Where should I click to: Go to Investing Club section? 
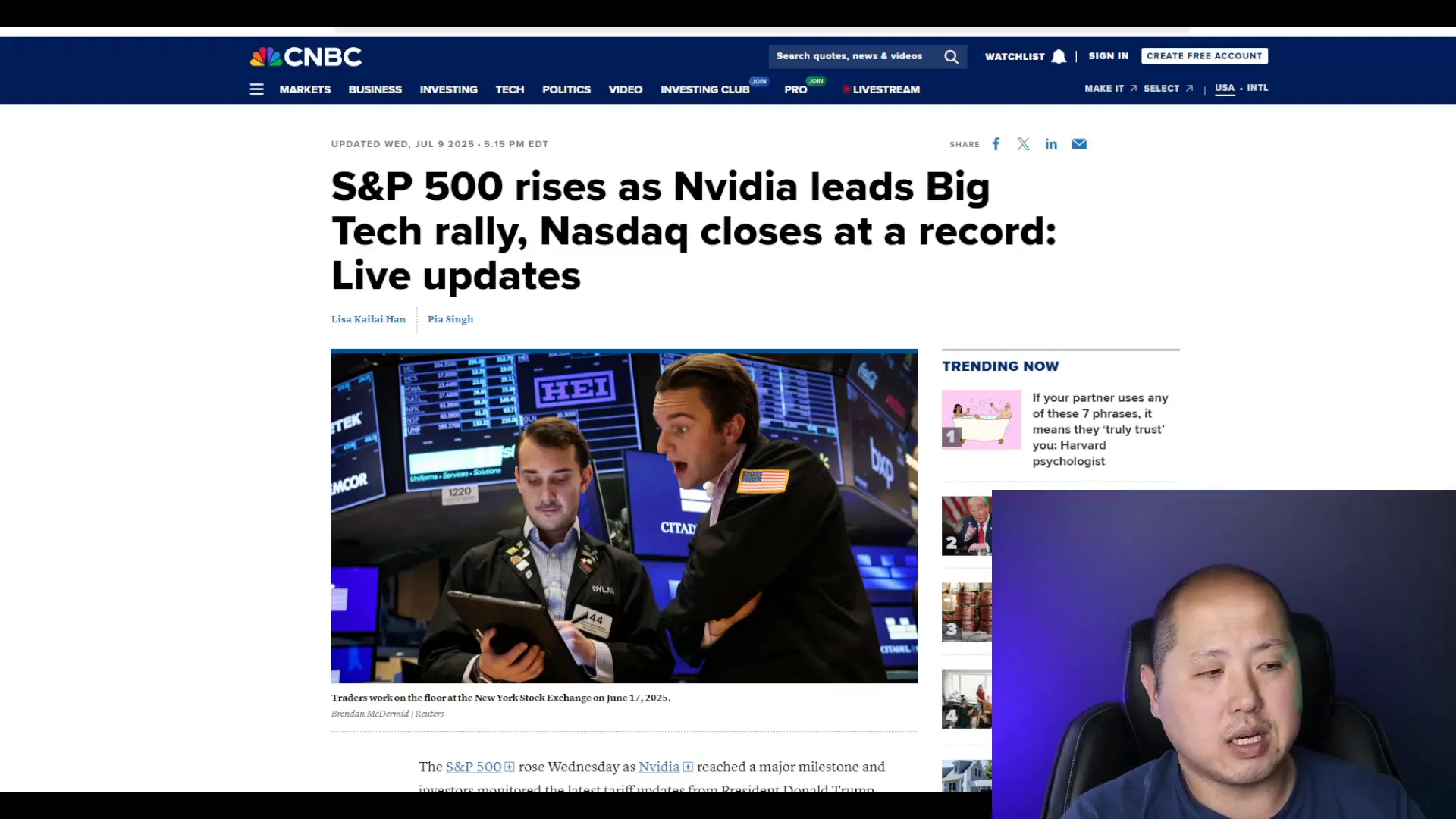pos(704,89)
